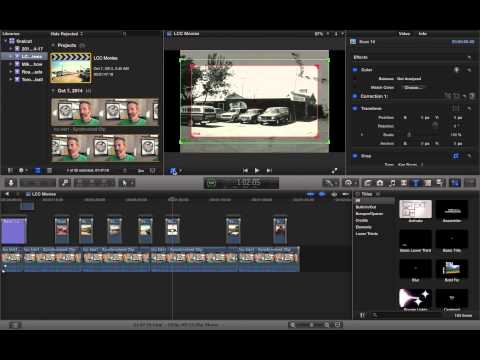Image resolution: width=480 pixels, height=360 pixels.
Task: Open the keyword editor key icon
Action: [65, 183]
